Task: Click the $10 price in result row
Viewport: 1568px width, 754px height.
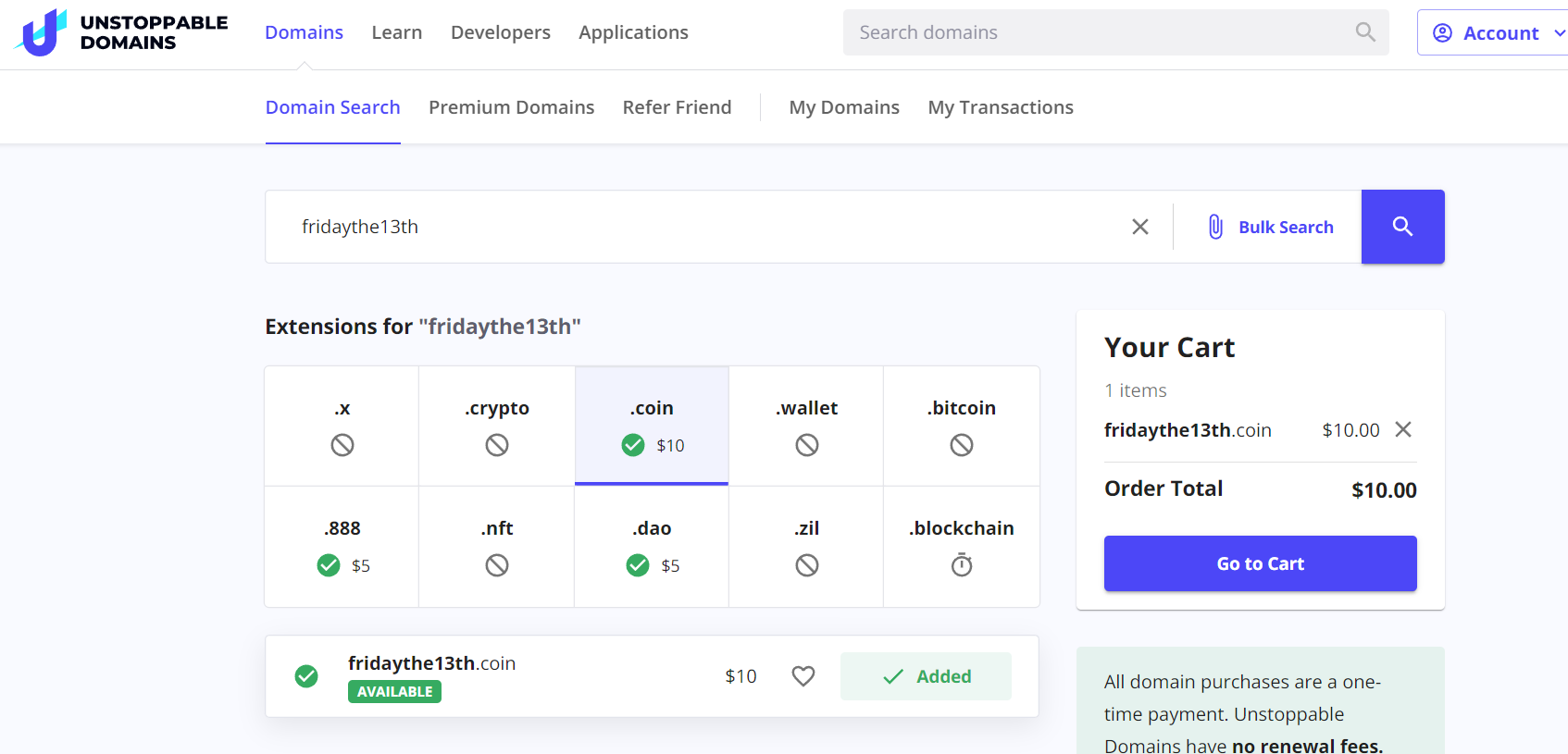Action: pyautogui.click(x=740, y=676)
